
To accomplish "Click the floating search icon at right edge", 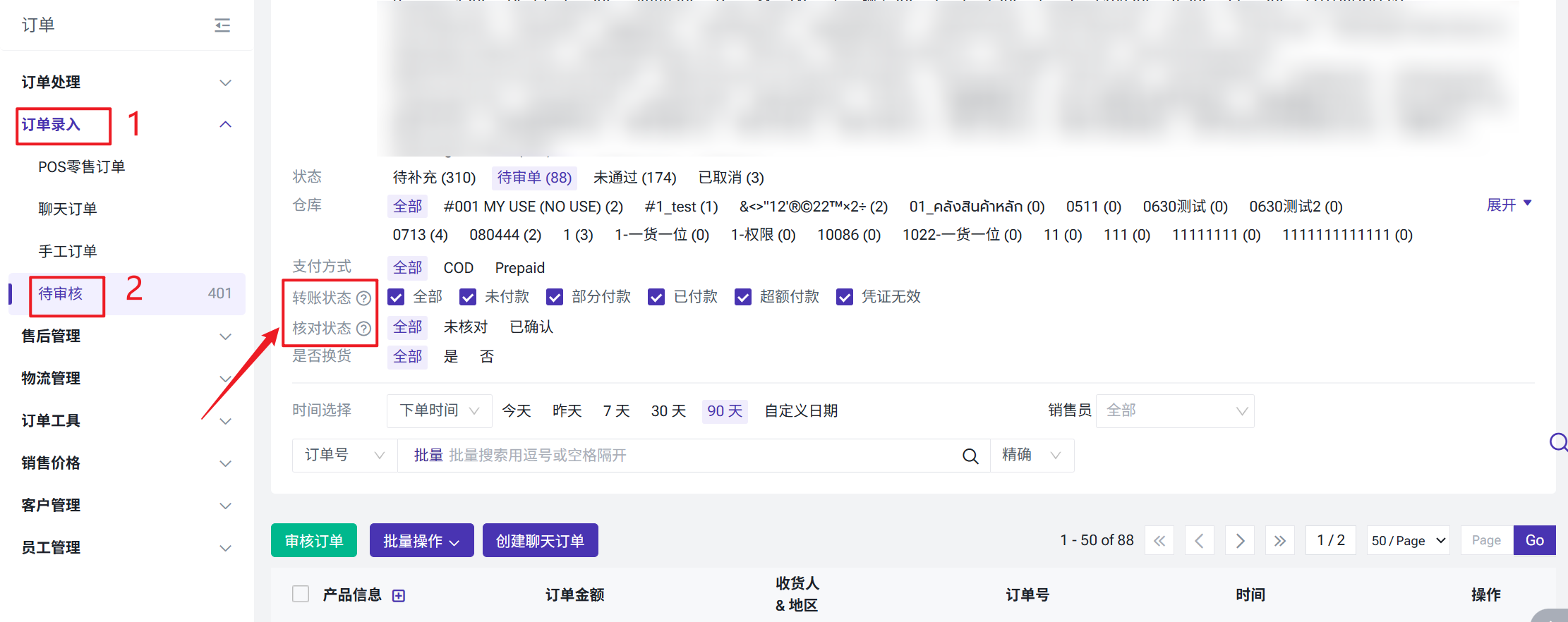I will (x=1558, y=443).
